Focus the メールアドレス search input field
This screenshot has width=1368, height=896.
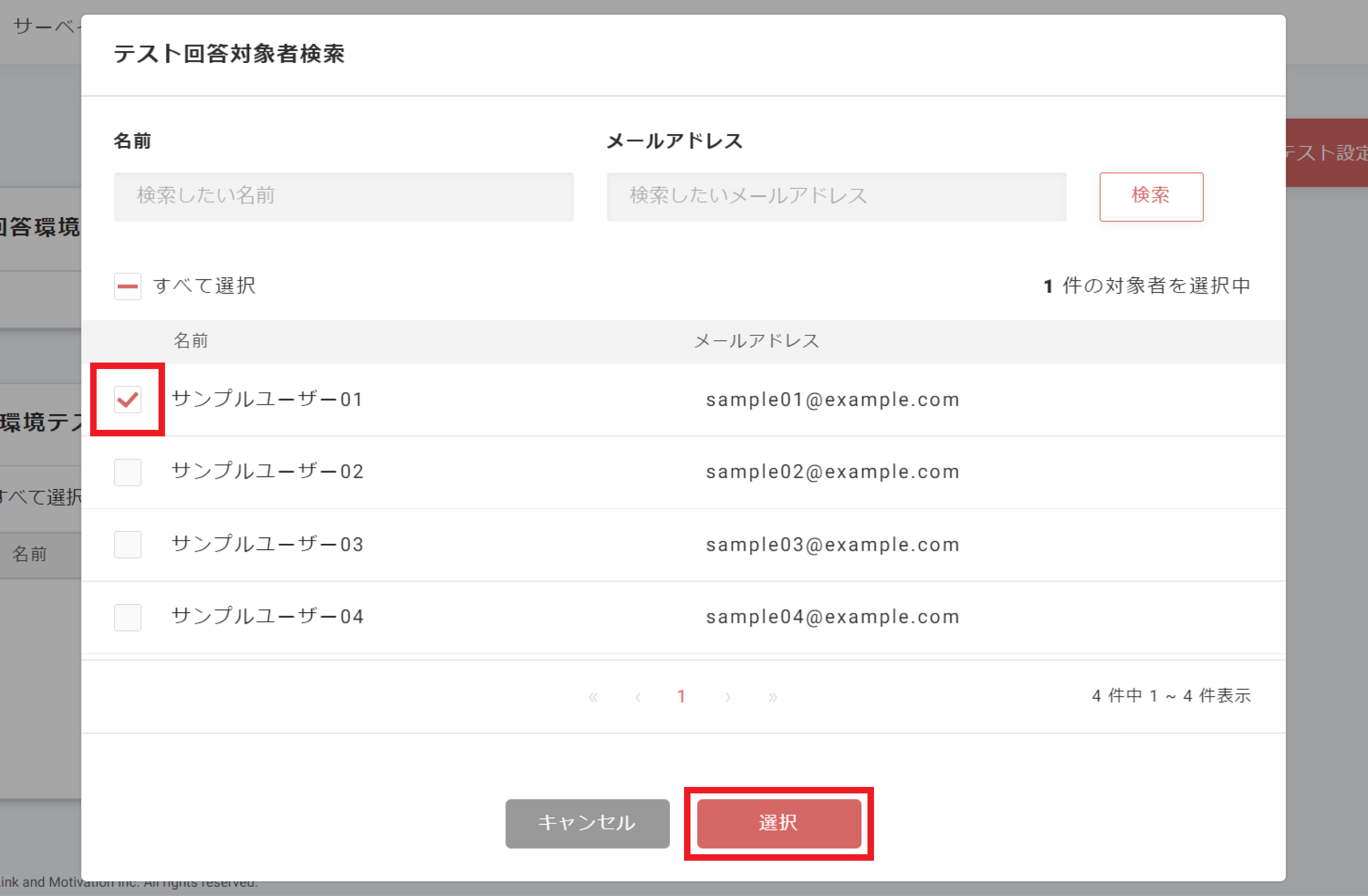[x=836, y=196]
